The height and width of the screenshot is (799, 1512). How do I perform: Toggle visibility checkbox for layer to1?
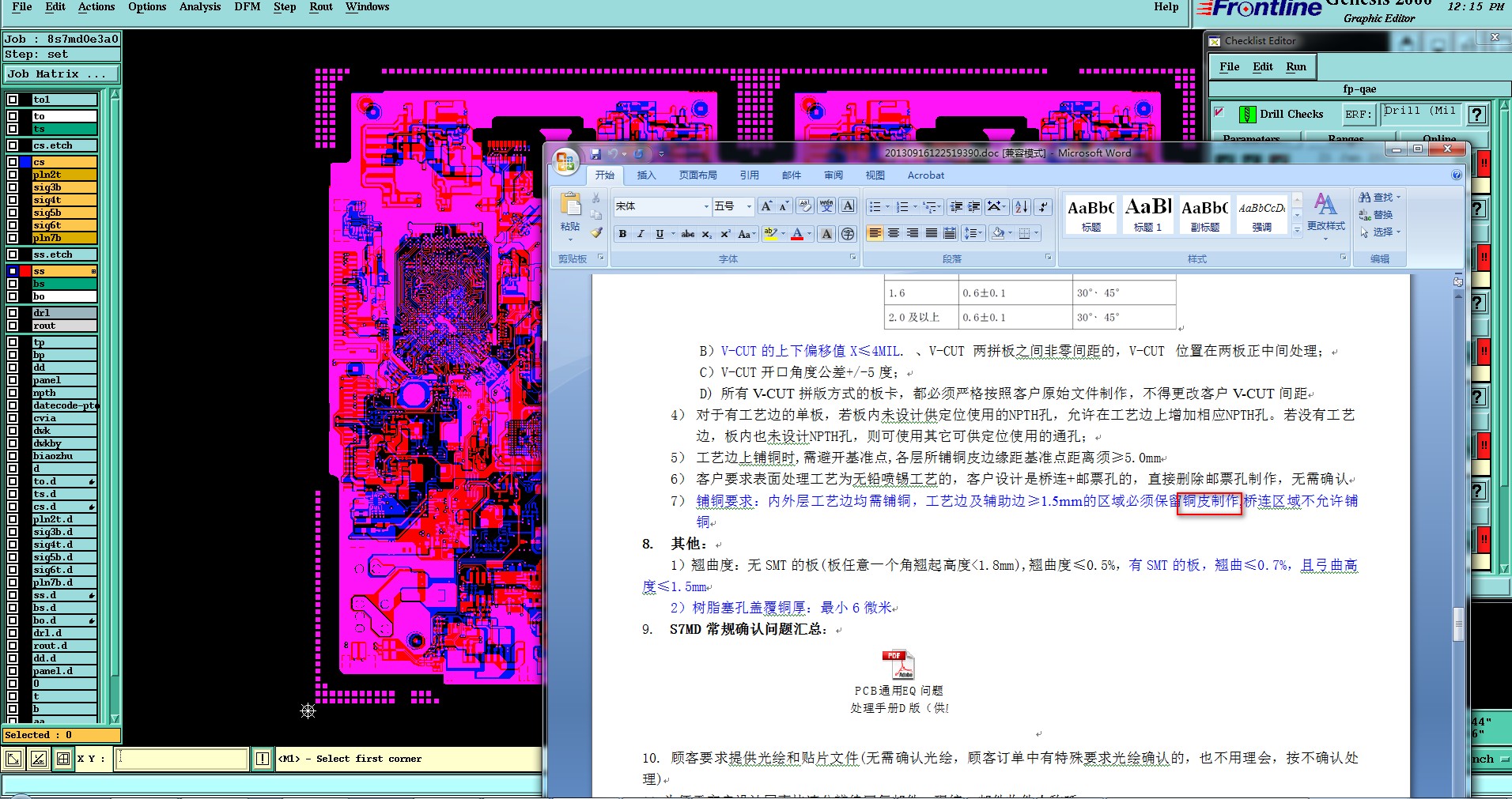[x=13, y=100]
